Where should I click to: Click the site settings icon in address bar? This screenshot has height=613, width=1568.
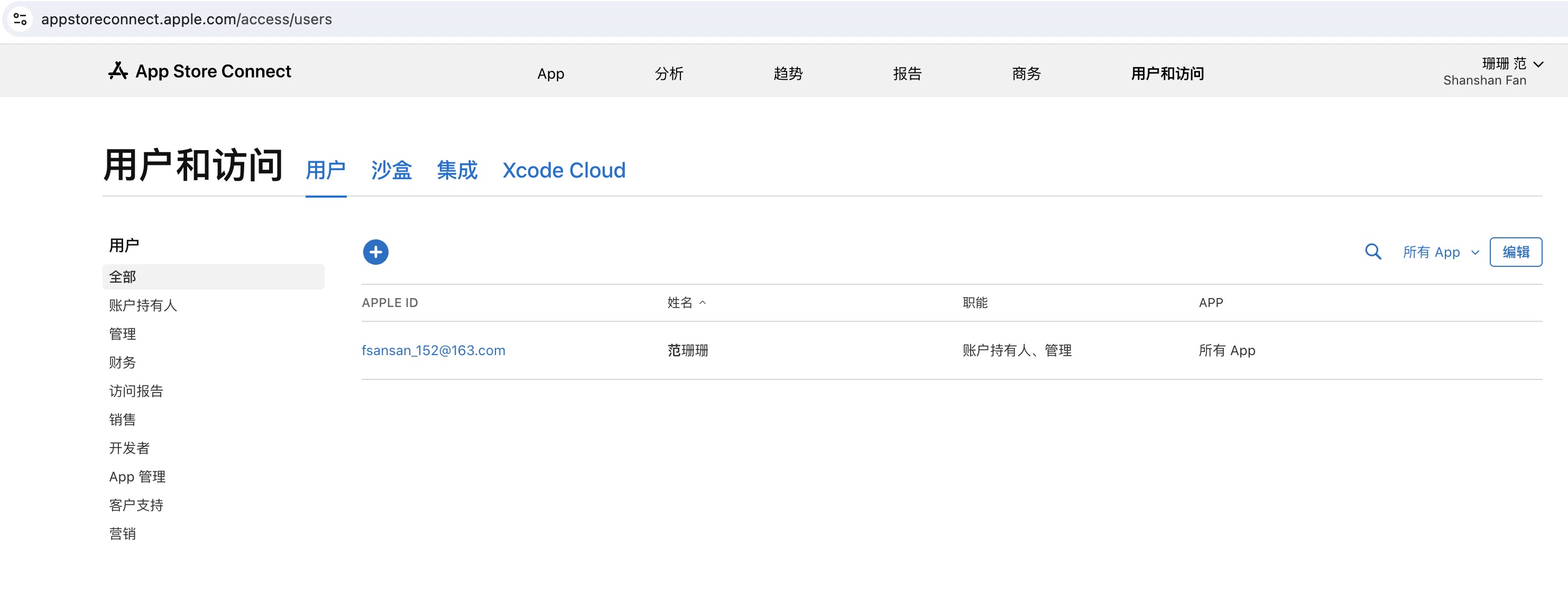coord(20,19)
